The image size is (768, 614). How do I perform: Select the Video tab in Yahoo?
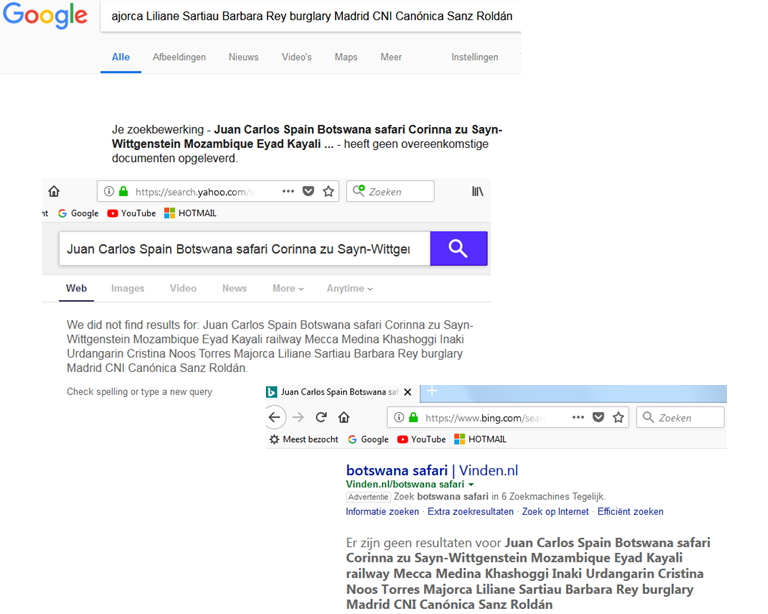tap(183, 288)
